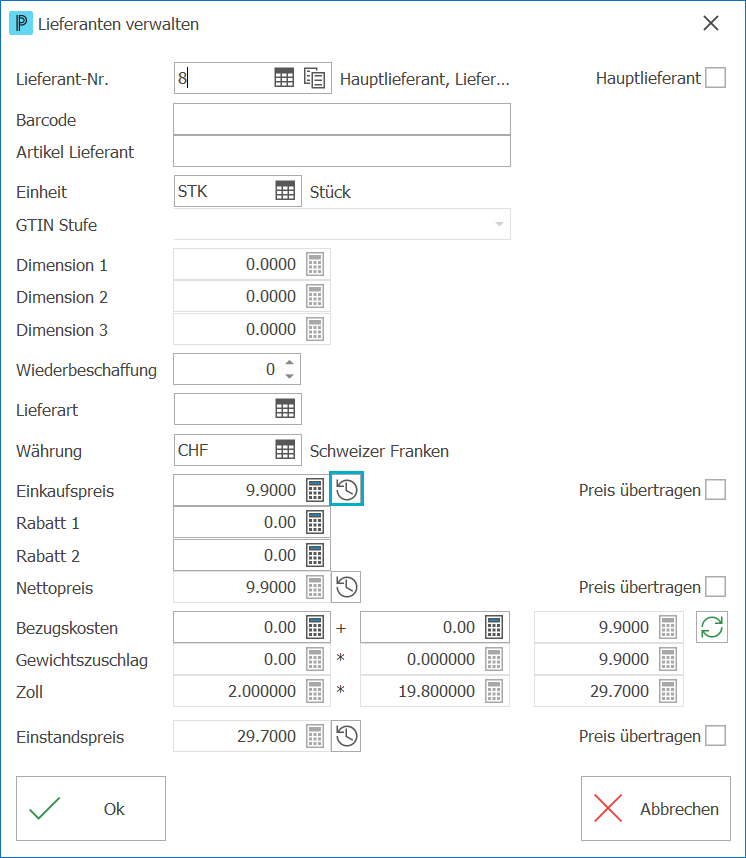
Task: Increase Wiederbeschaffung with up arrow
Action: pyautogui.click(x=290, y=363)
